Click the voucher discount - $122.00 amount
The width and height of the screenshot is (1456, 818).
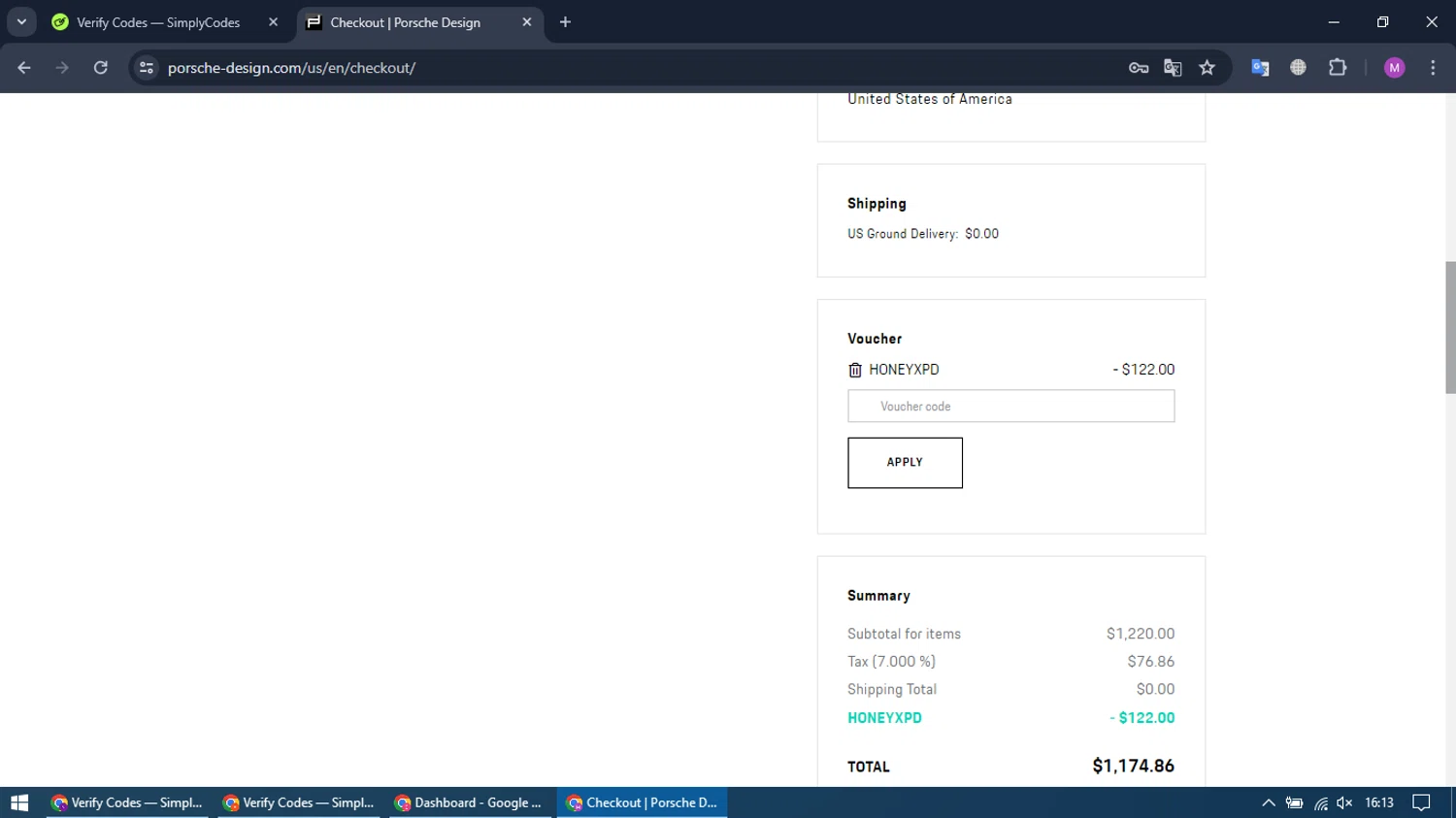[1143, 370]
